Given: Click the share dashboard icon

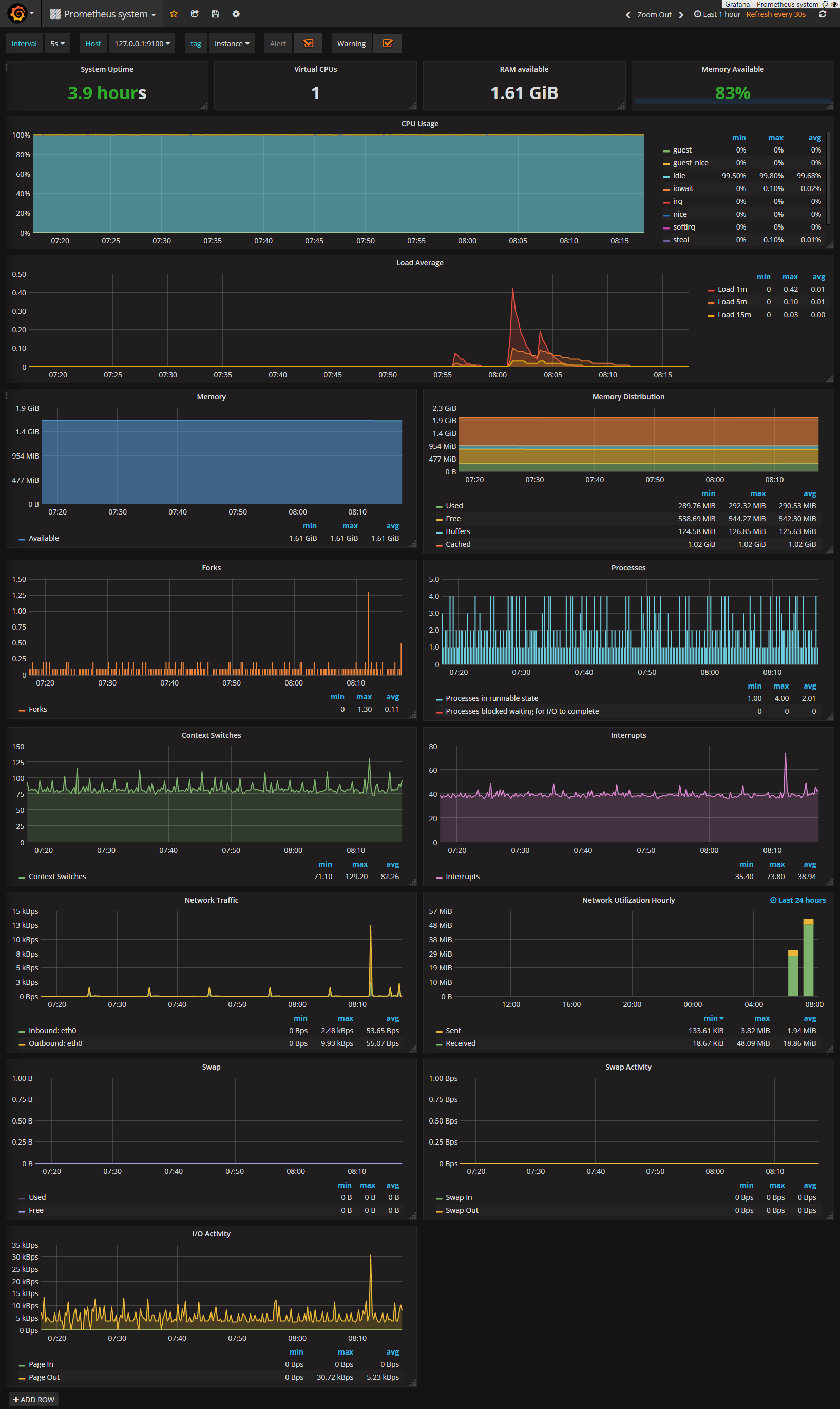Looking at the screenshot, I should click(195, 14).
